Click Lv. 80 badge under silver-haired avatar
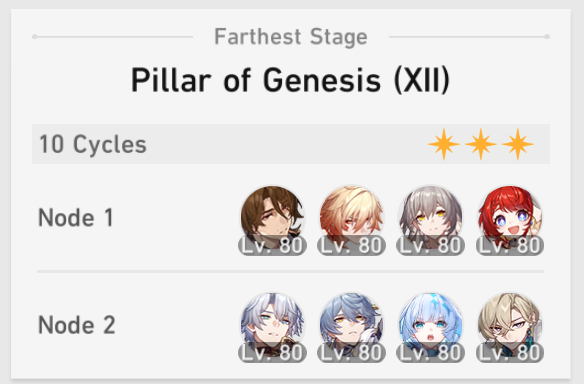The width and height of the screenshot is (584, 384). click(x=273, y=353)
